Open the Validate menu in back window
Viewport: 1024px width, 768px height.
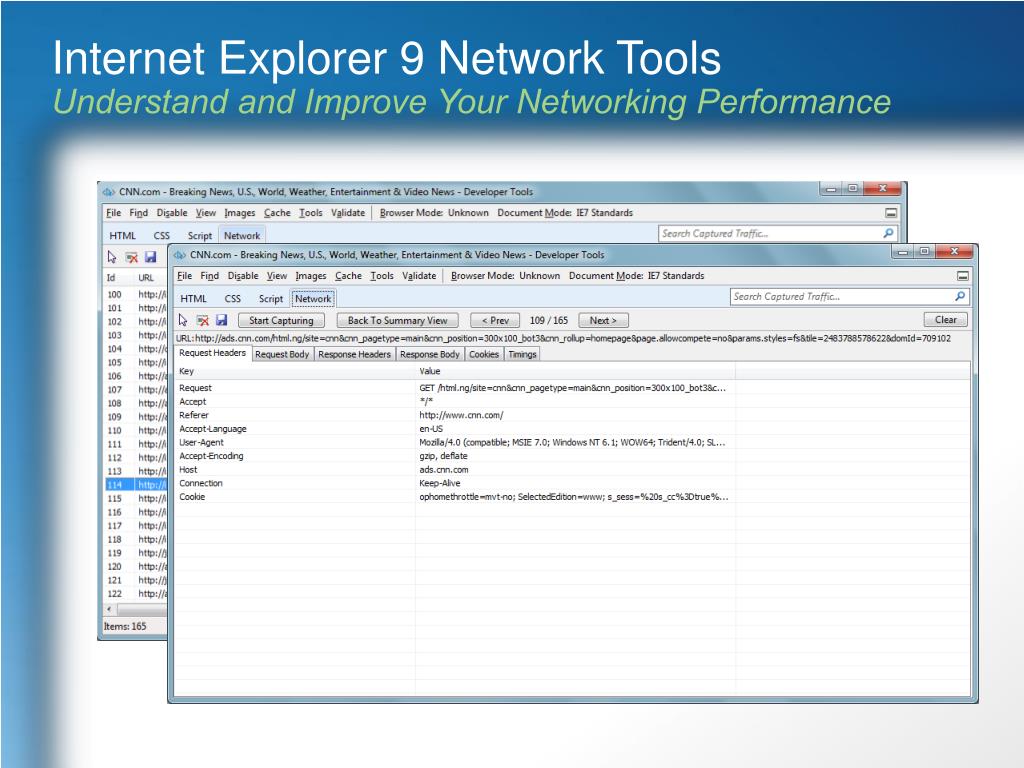tap(348, 213)
